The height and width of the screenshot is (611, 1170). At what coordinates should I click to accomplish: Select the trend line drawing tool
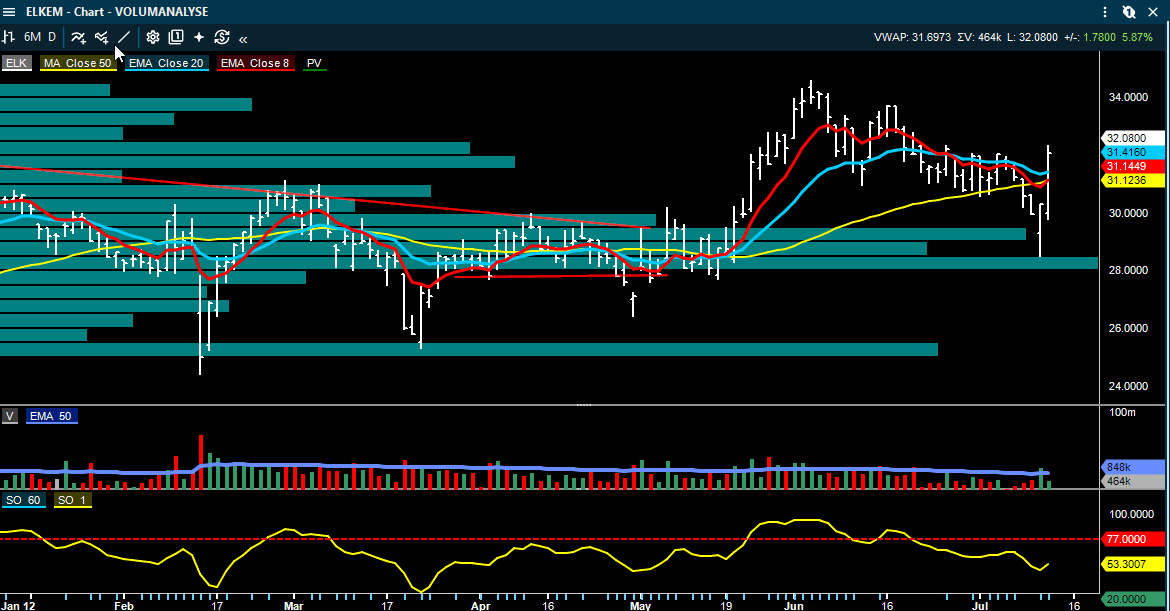[x=124, y=37]
